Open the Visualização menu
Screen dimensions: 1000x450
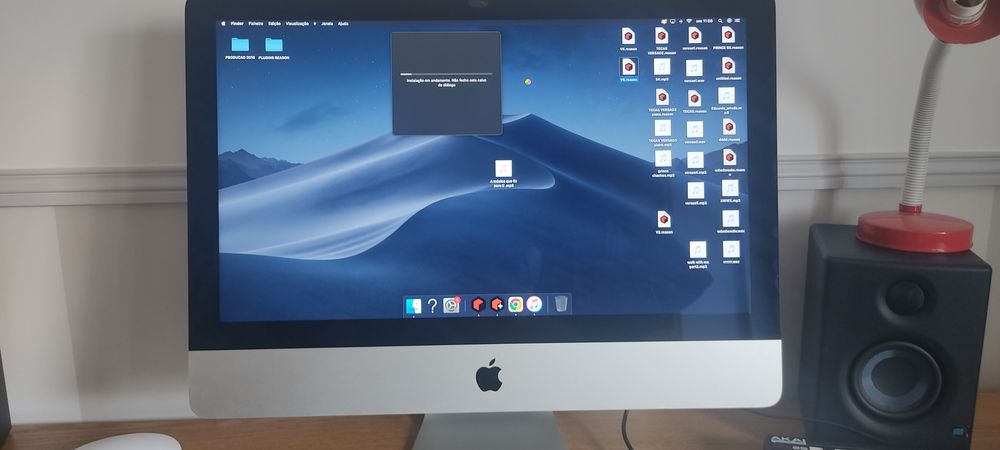(297, 24)
